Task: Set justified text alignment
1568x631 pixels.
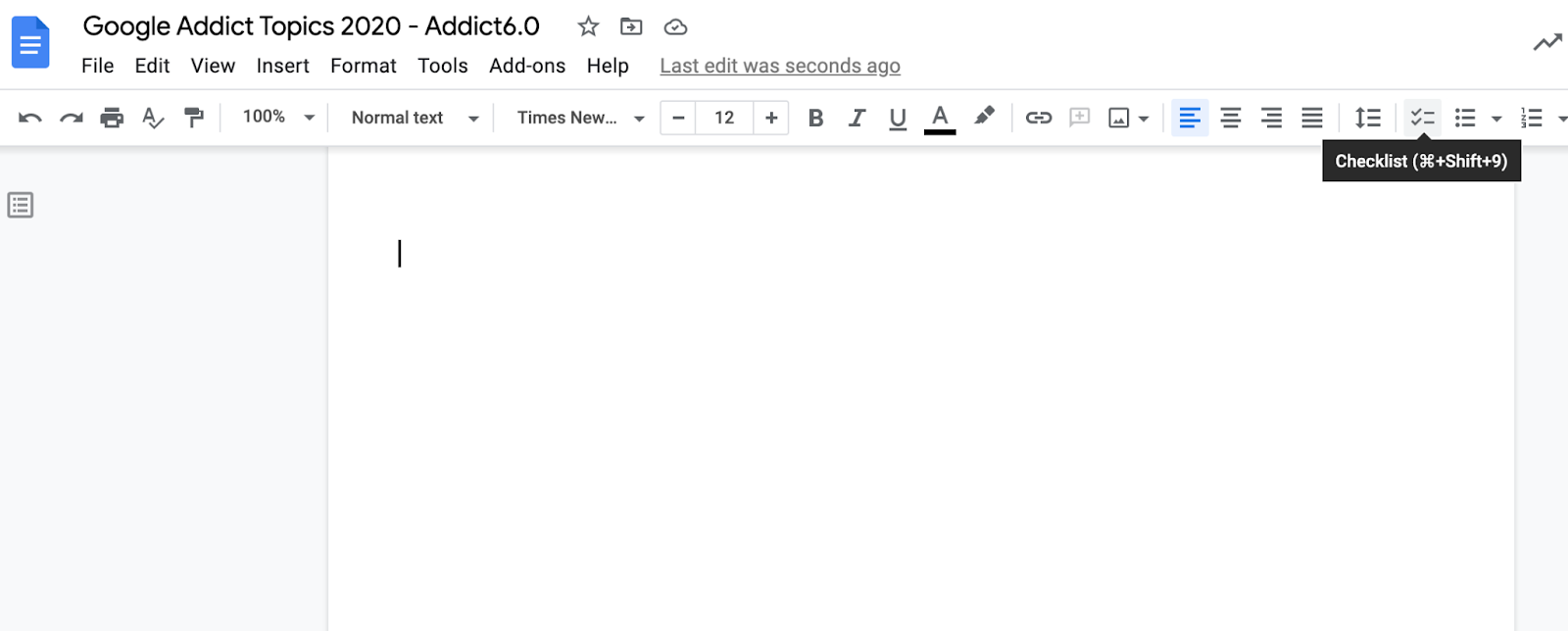Action: (x=1312, y=118)
